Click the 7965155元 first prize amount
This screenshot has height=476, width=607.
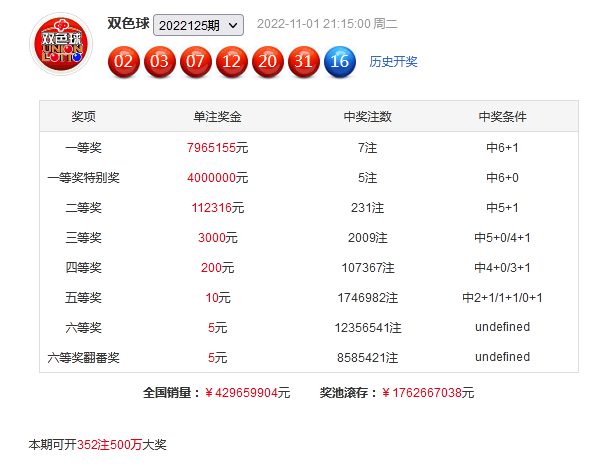click(x=217, y=148)
